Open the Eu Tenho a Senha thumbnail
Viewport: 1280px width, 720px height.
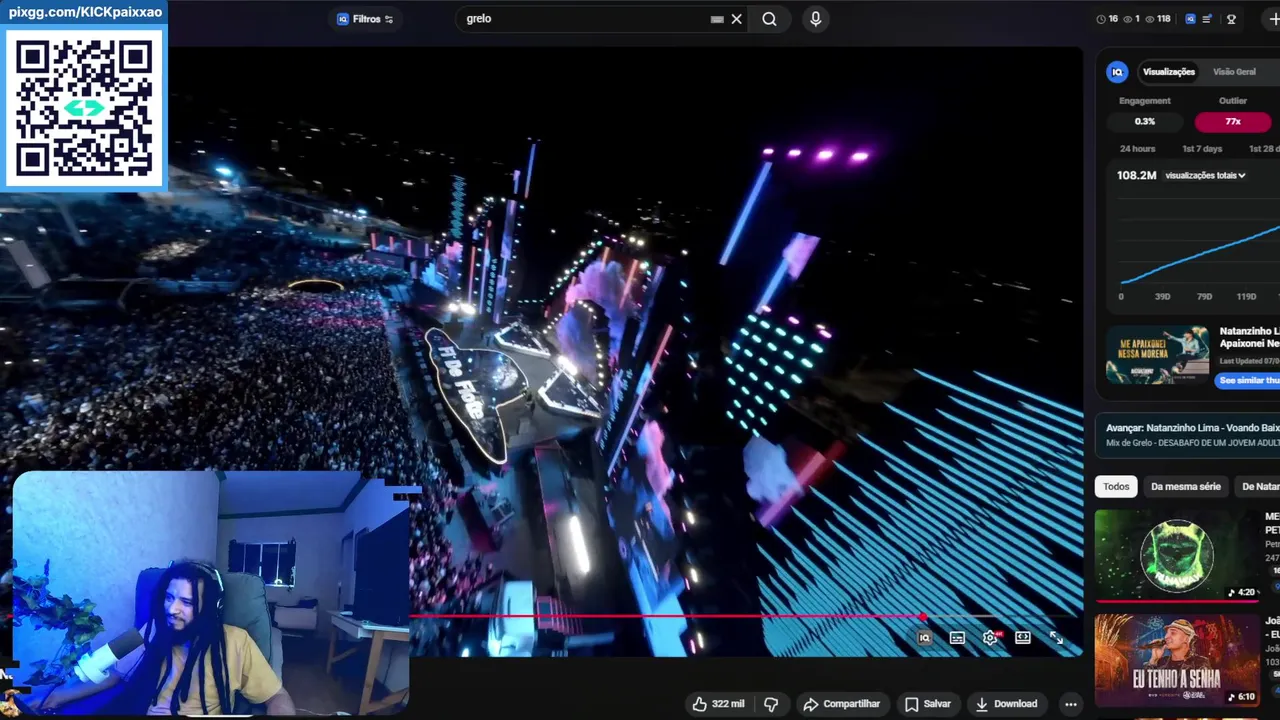click(1177, 659)
